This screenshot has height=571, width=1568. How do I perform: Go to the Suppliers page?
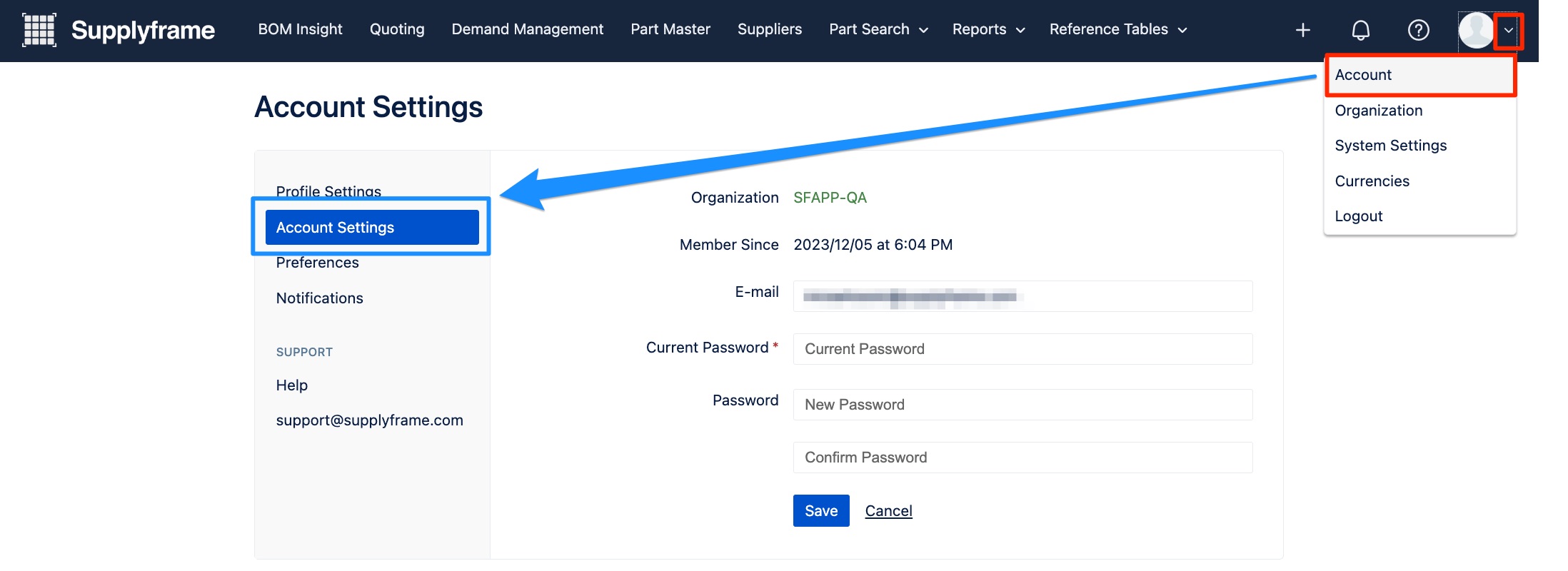pyautogui.click(x=770, y=29)
